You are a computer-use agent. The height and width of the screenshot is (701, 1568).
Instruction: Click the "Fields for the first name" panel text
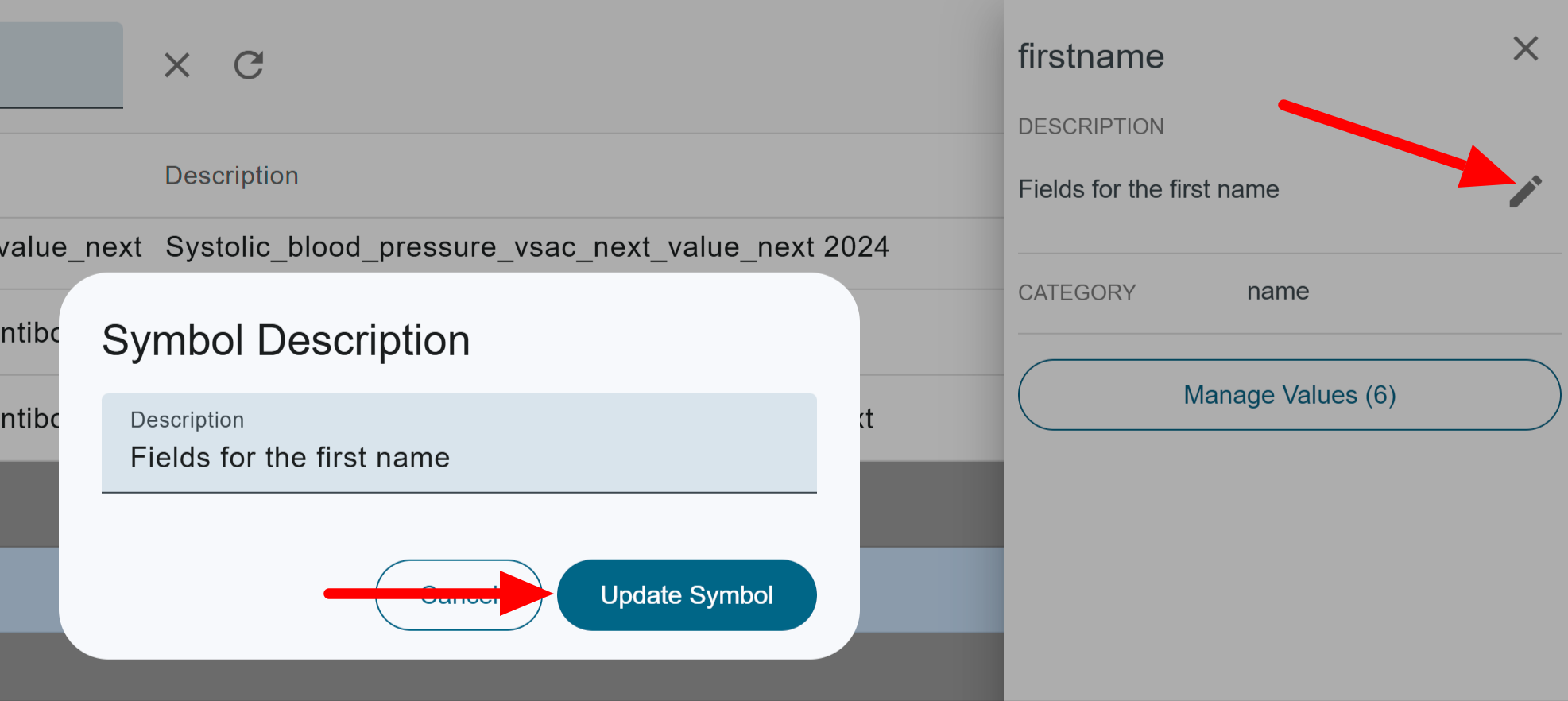[x=1148, y=189]
